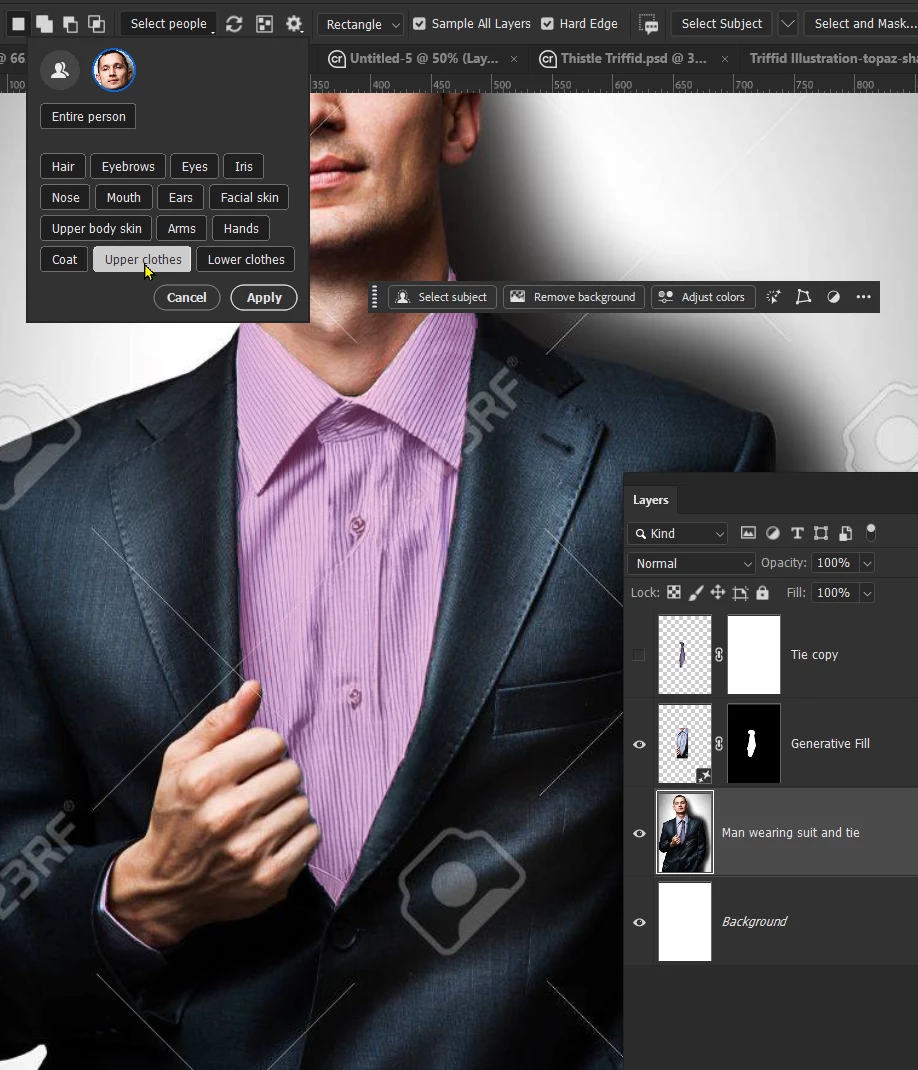Click the Generative Fill layer mask thumbnail
This screenshot has width=918, height=1070.
(754, 744)
